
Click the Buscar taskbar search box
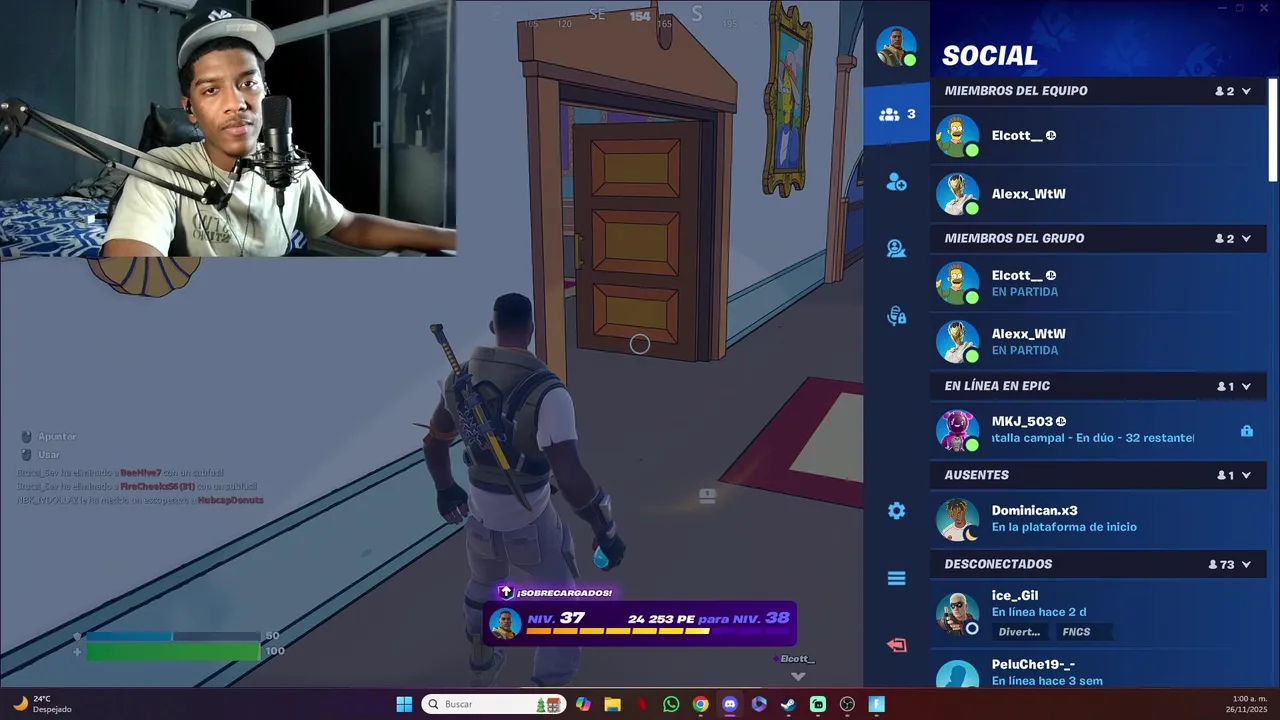494,705
